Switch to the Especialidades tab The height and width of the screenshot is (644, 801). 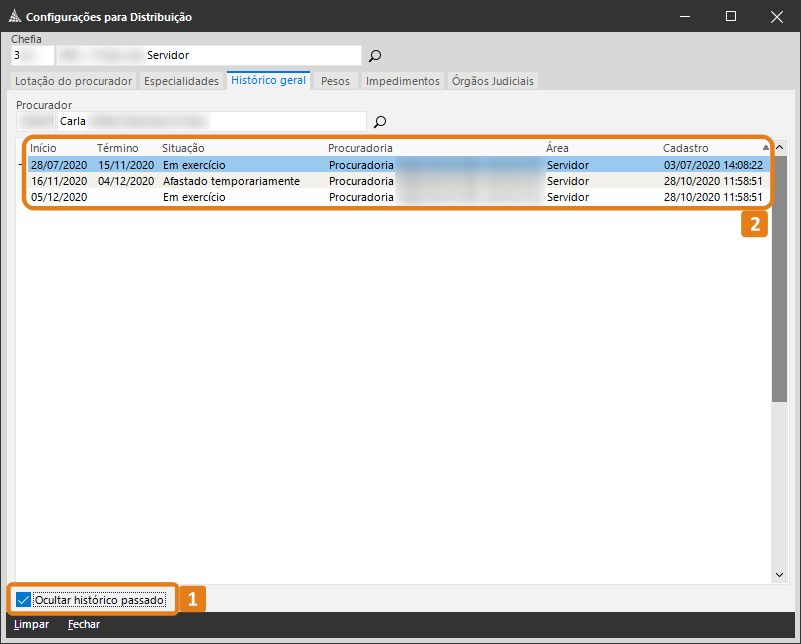point(181,81)
